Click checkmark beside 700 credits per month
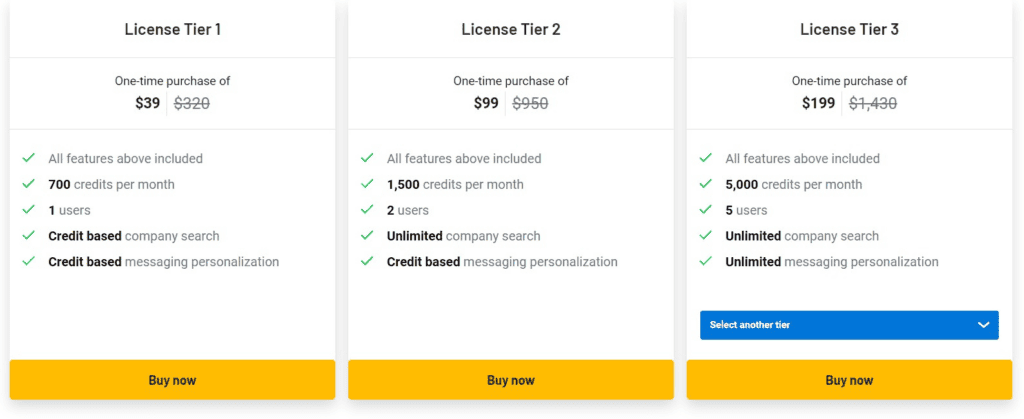The image size is (1024, 419). click(29, 184)
